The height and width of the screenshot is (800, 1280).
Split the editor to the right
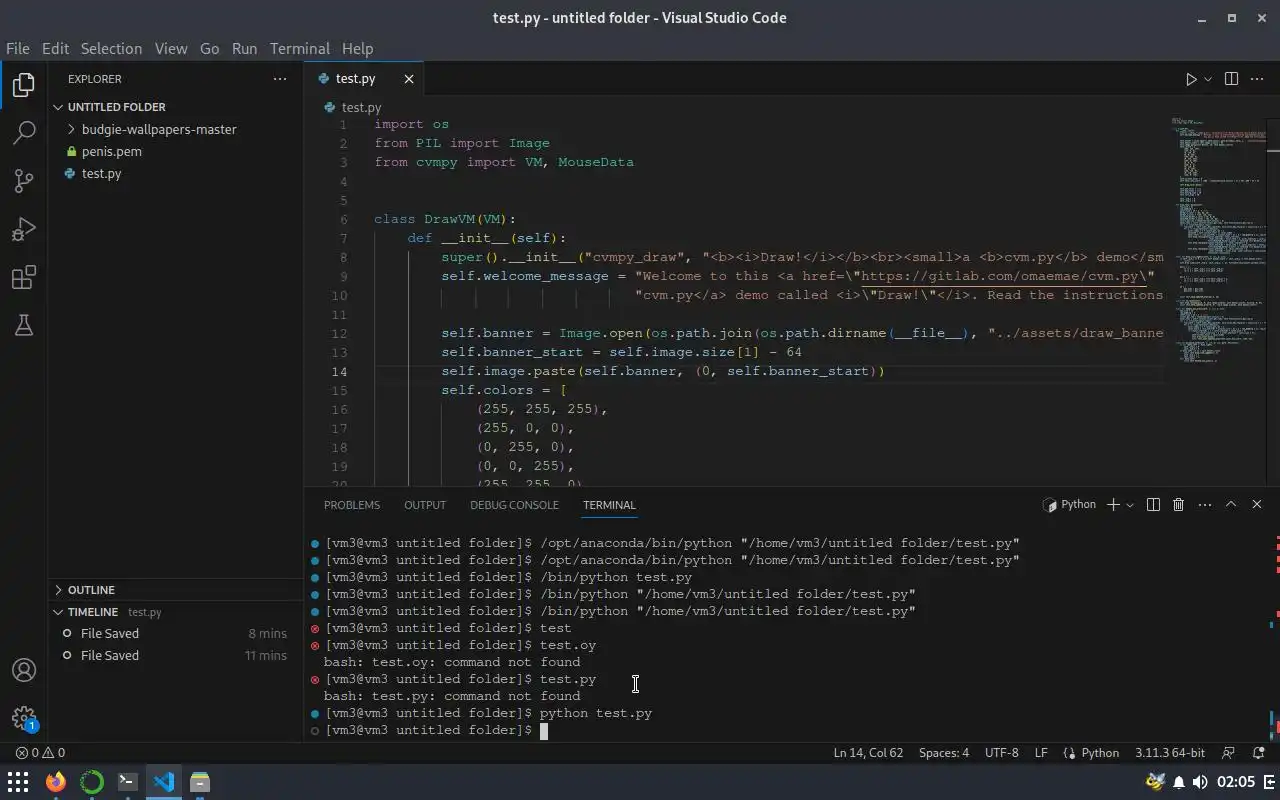click(1231, 79)
